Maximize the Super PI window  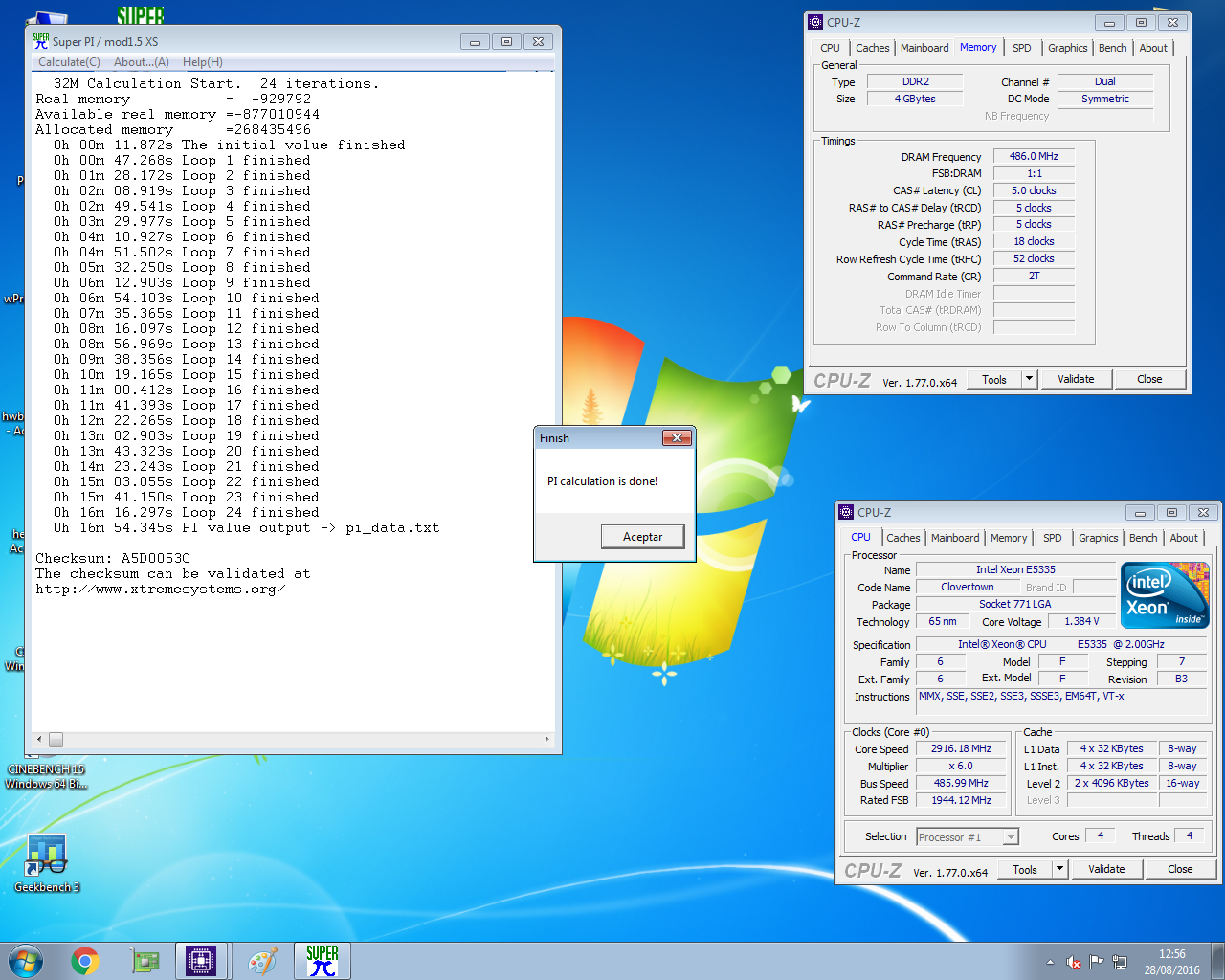pyautogui.click(x=506, y=41)
